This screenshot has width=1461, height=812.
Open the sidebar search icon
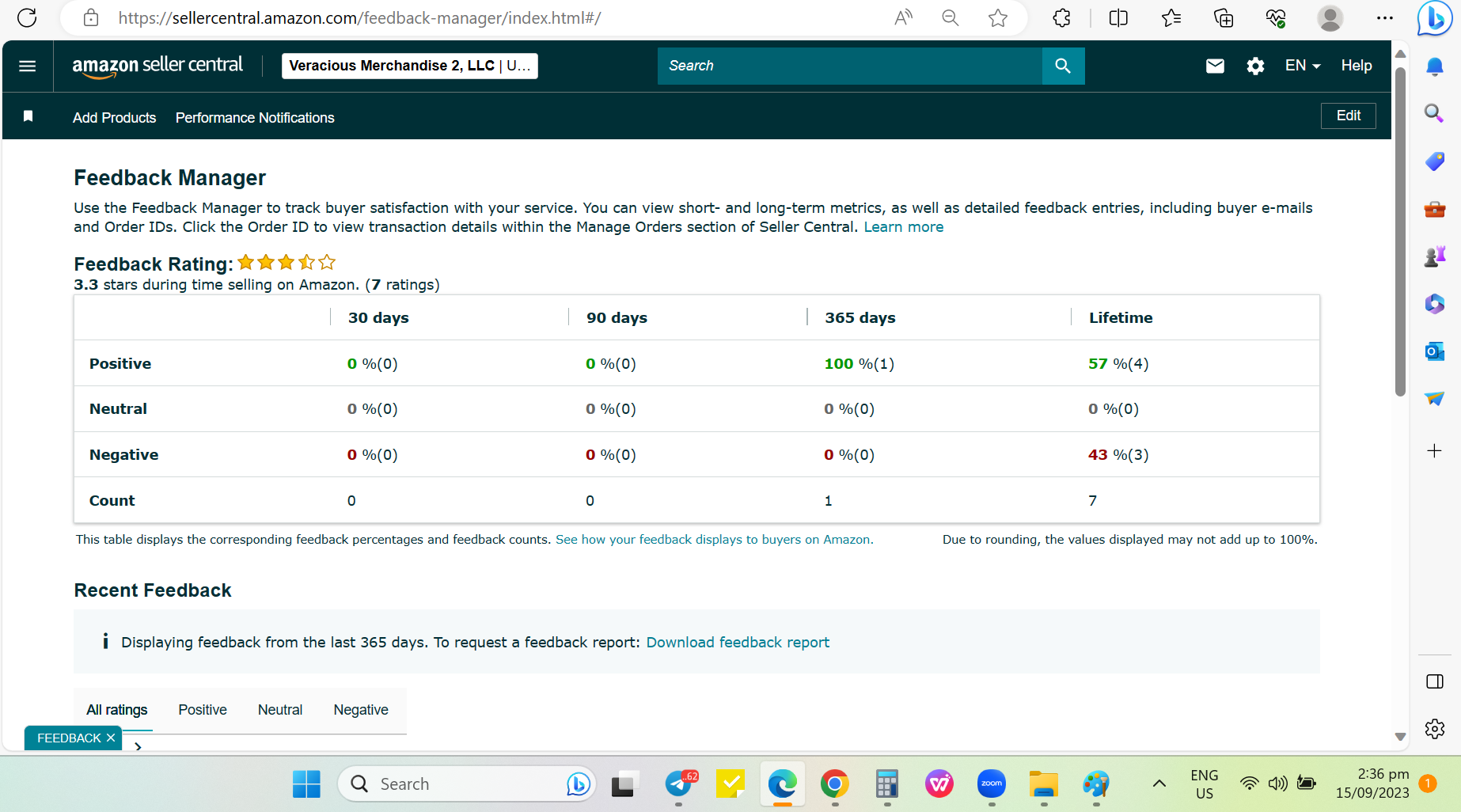click(x=1434, y=113)
